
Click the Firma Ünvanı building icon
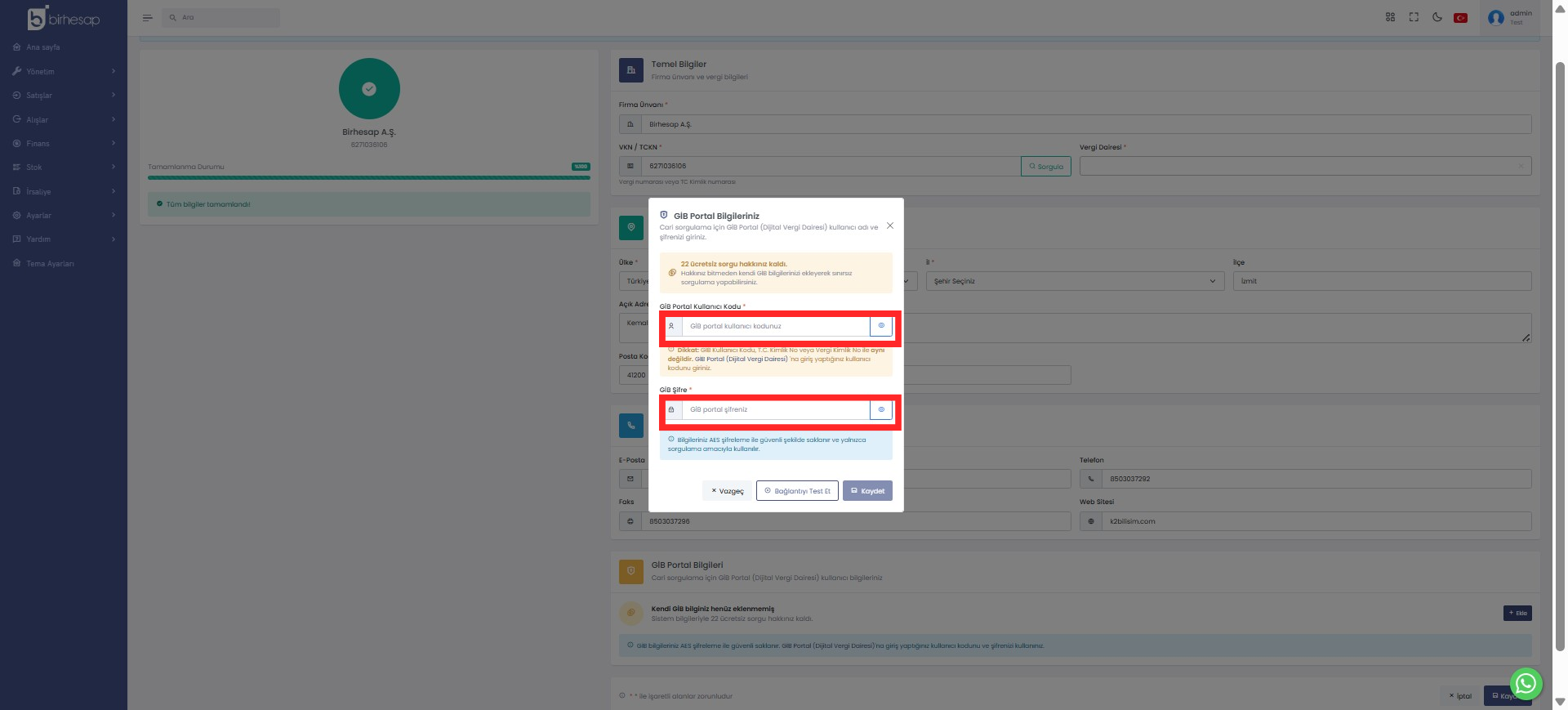pyautogui.click(x=630, y=124)
